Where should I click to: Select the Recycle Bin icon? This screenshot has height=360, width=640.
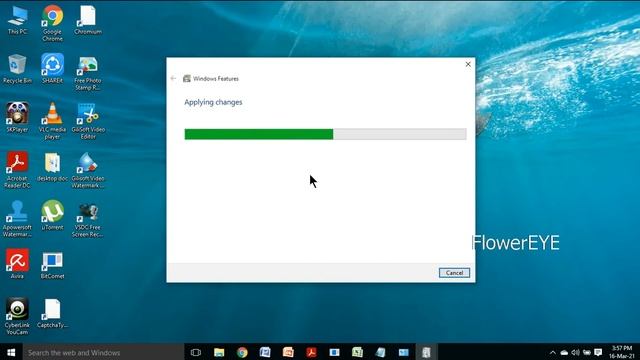17,69
